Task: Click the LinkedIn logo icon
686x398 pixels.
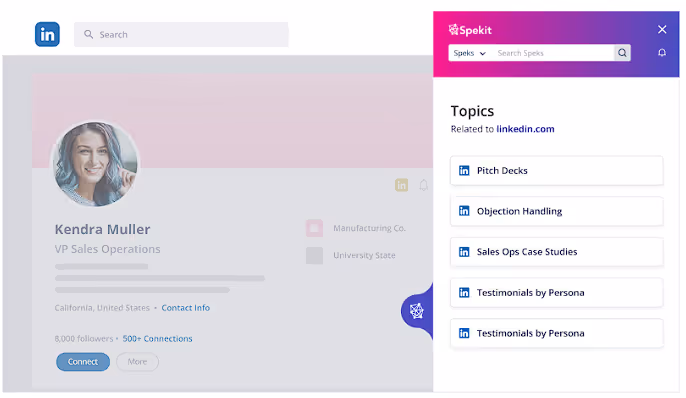Action: point(47,34)
